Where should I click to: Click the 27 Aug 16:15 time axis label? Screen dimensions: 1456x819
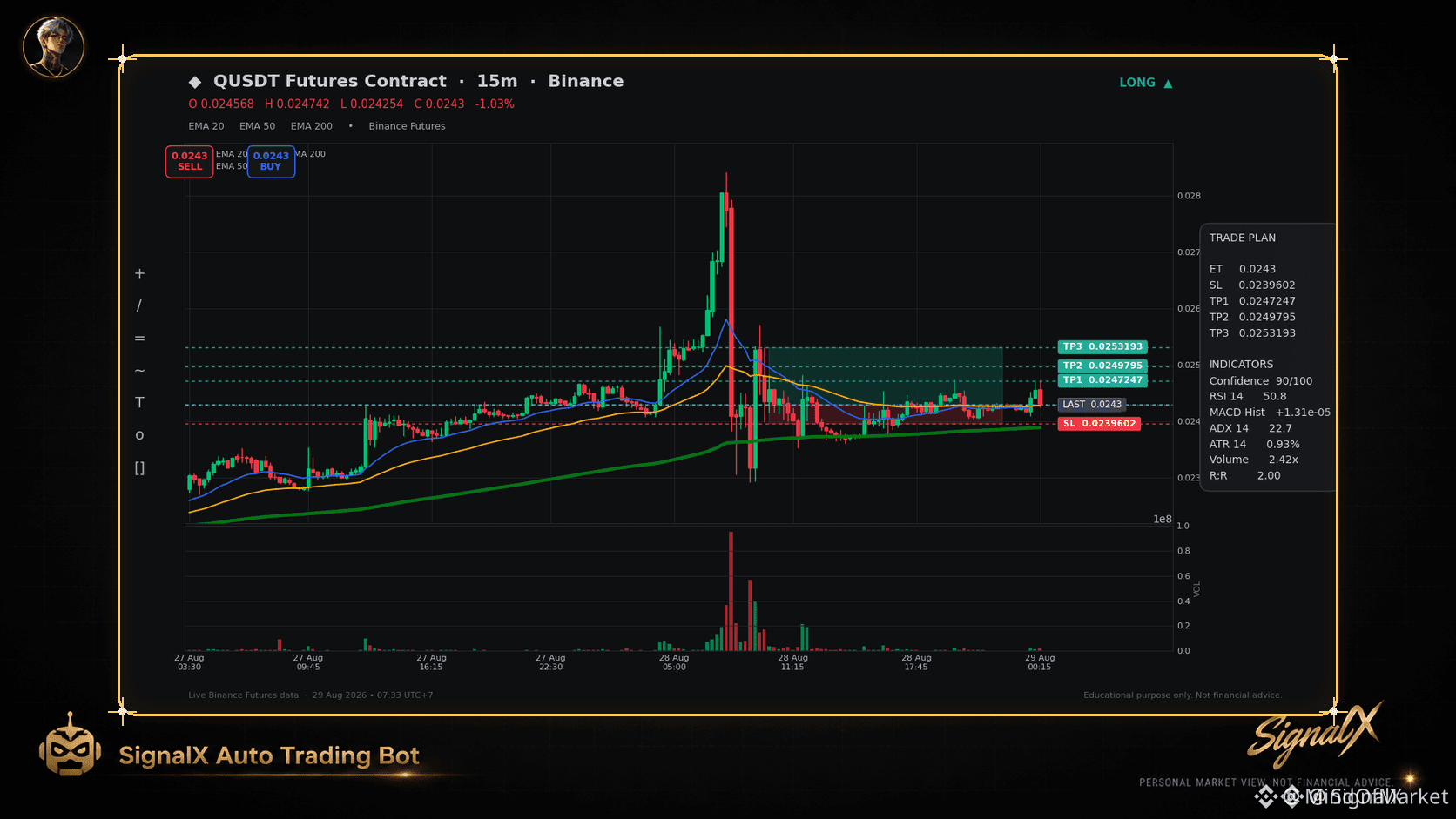point(431,662)
